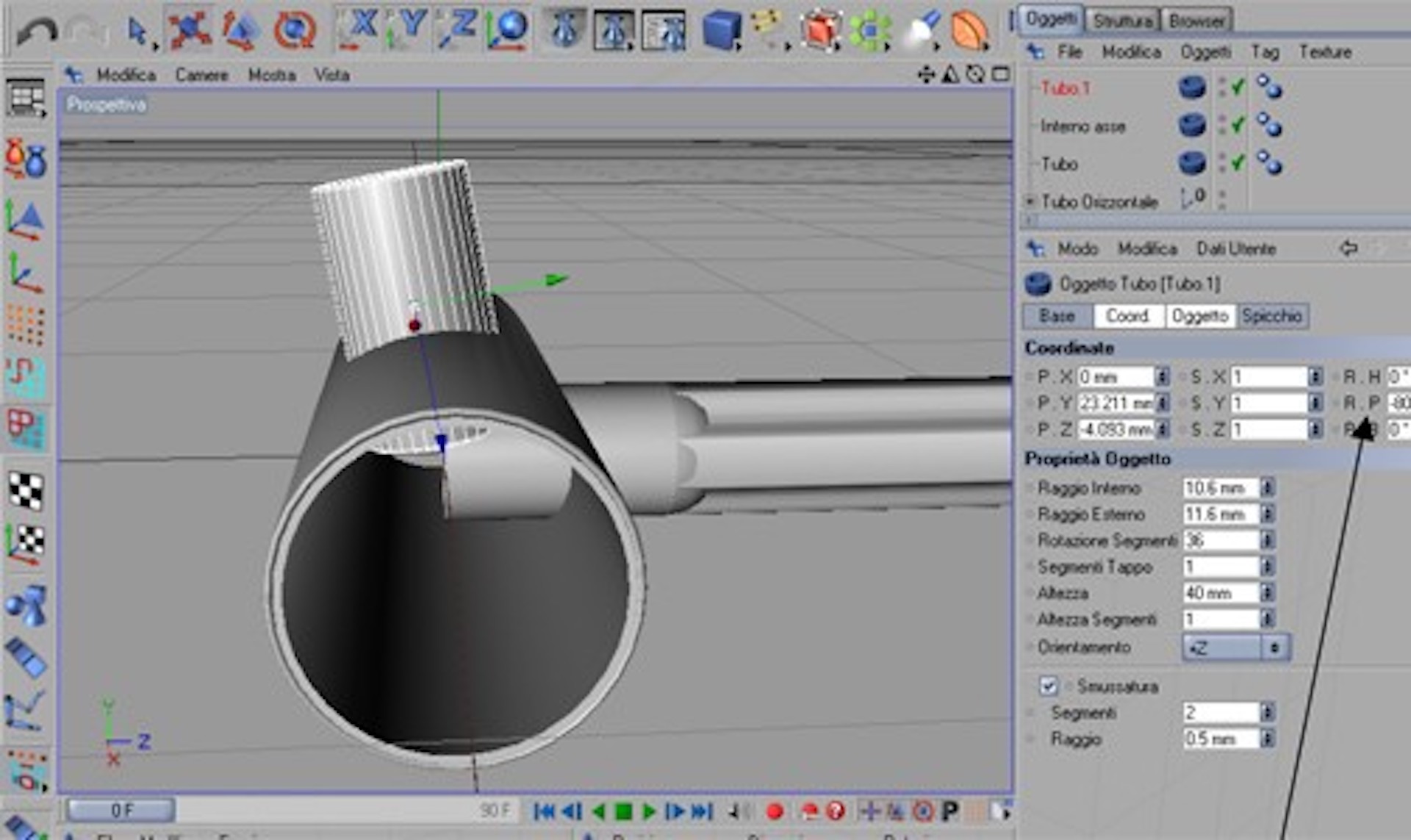
Task: Toggle the viewport maximize icon
Action: [1000, 75]
